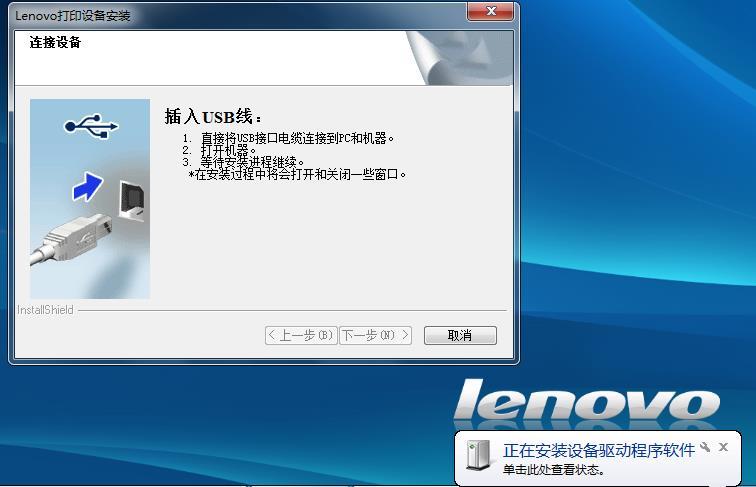Click the Lenovo打印设备安装 title bar
This screenshot has height=487, width=756.
click(239, 15)
